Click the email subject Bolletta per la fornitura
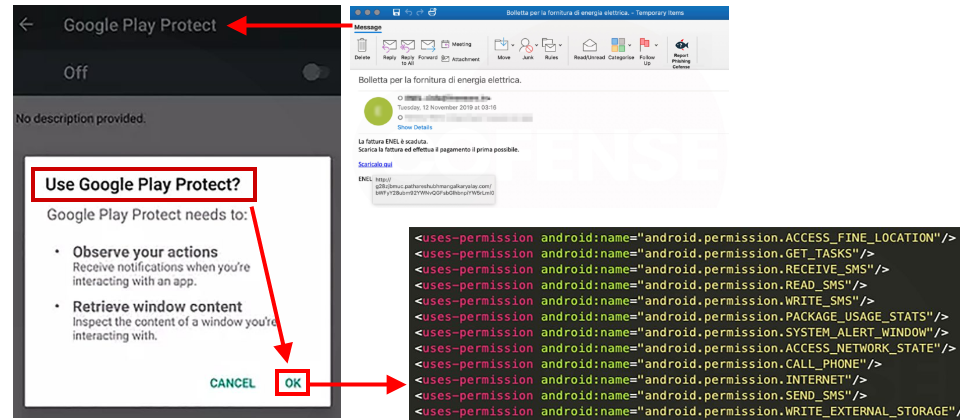This screenshot has width=960, height=420. point(440,80)
